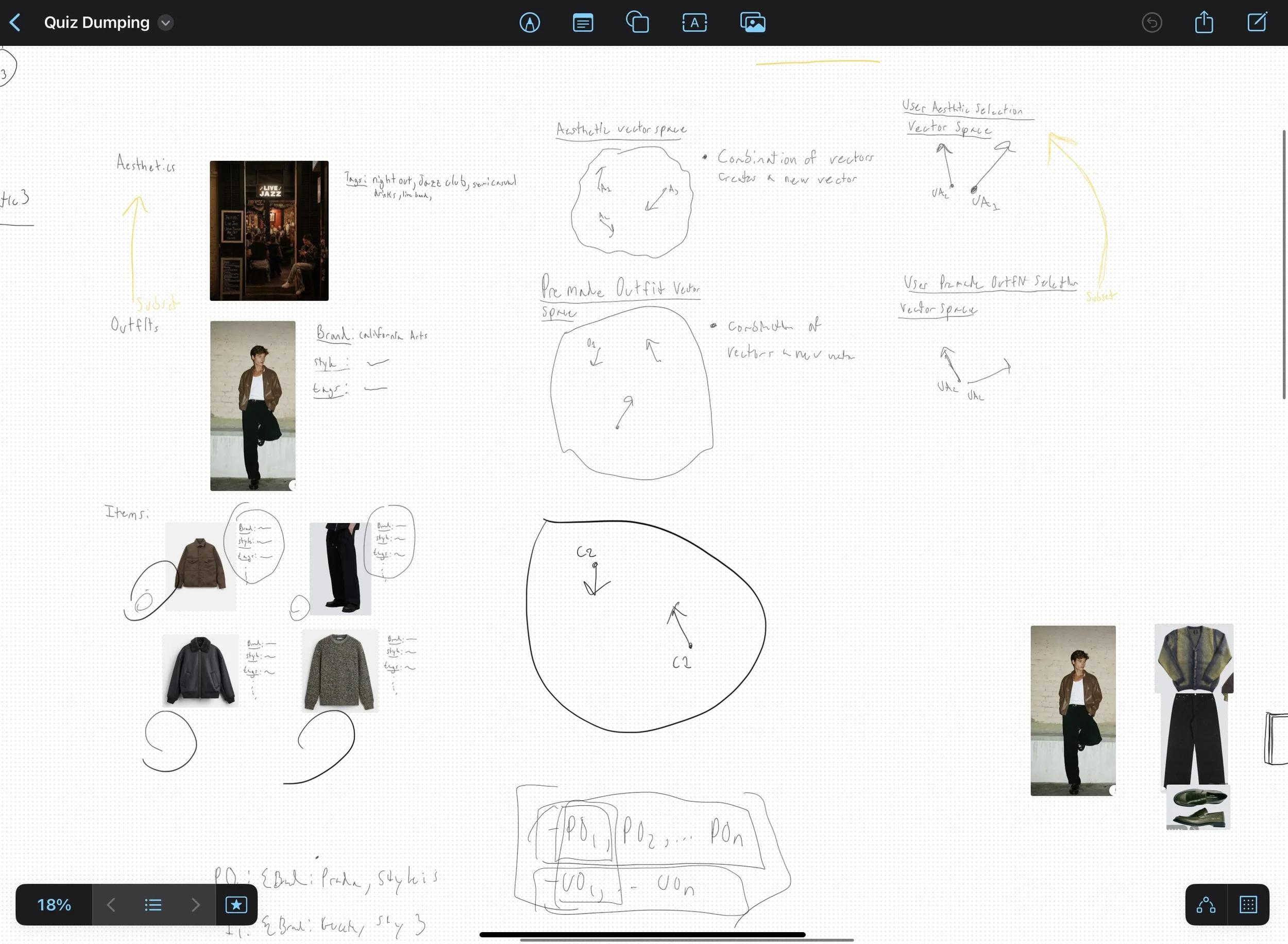Toggle the add scene star button

pos(236,904)
